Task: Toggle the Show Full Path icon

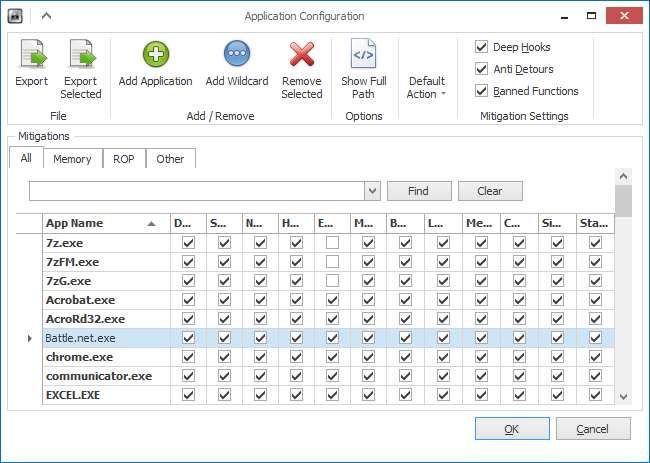Action: [x=362, y=55]
